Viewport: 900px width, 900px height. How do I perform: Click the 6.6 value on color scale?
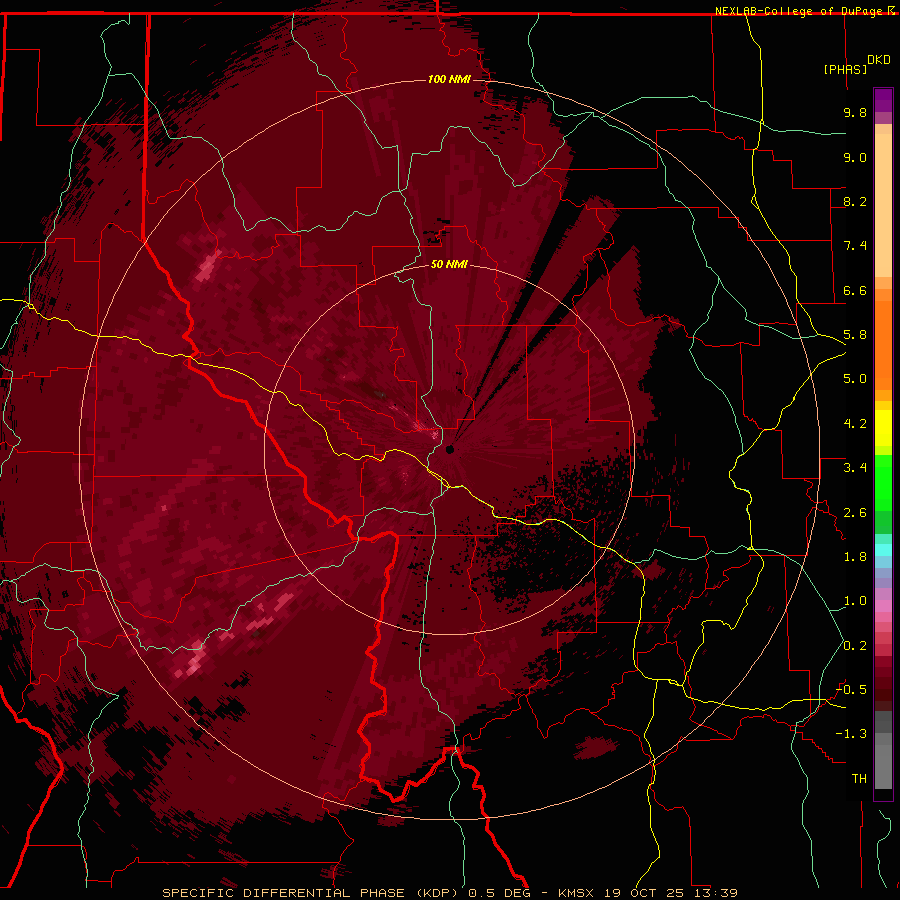[x=855, y=290]
